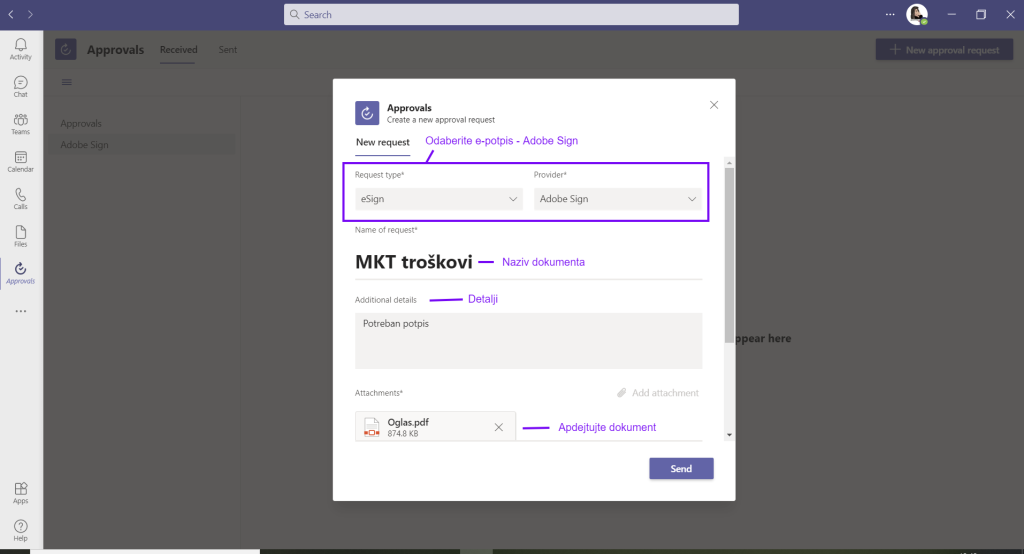Open the Chat icon in sidebar

click(20, 86)
